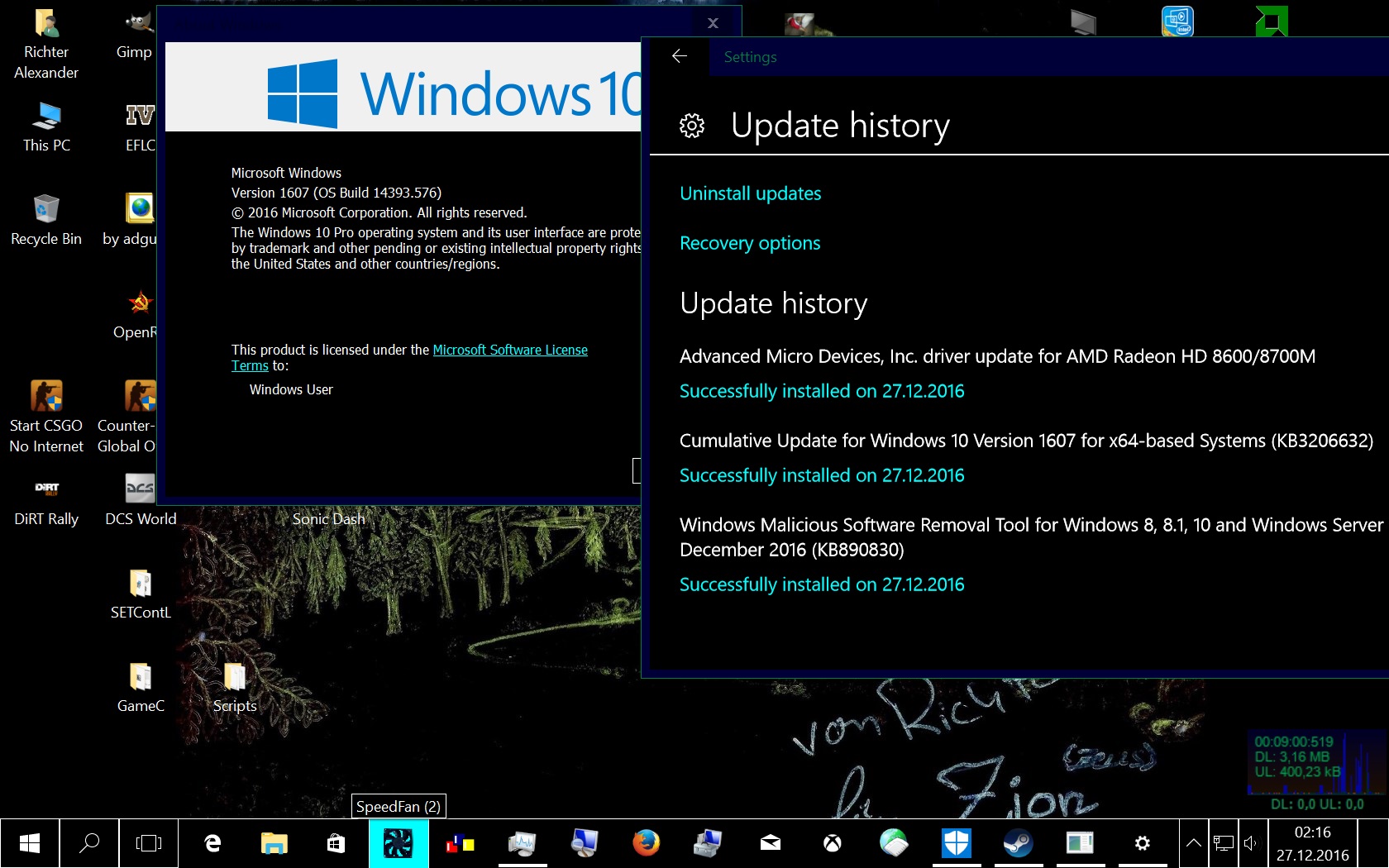Open volume control tray icon

click(1251, 843)
